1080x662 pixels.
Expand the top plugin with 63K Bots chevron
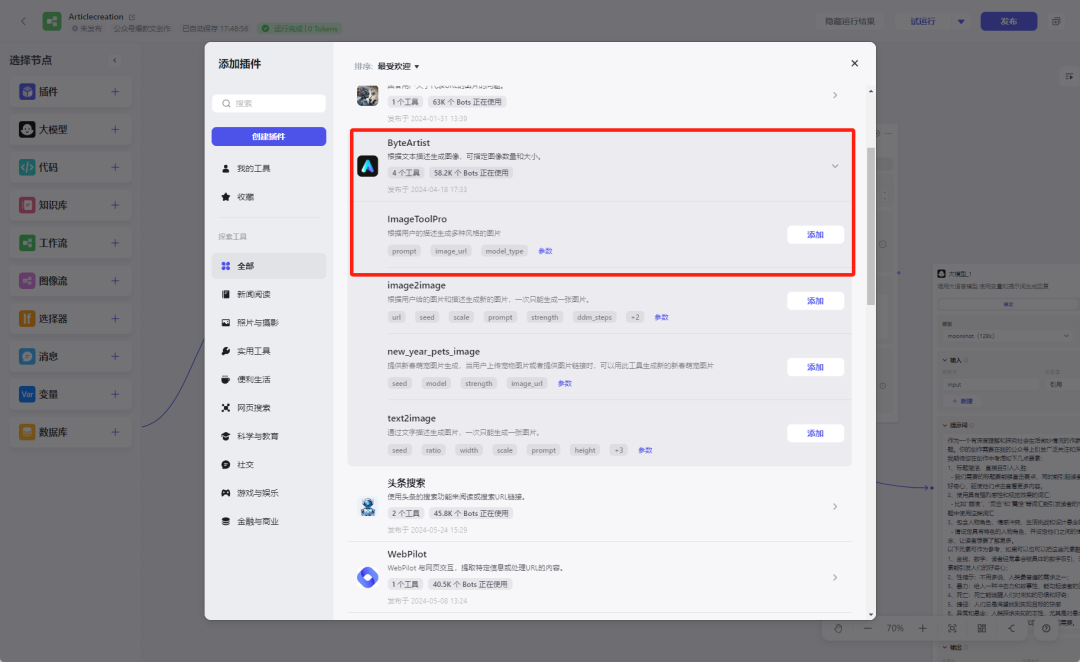click(x=835, y=95)
